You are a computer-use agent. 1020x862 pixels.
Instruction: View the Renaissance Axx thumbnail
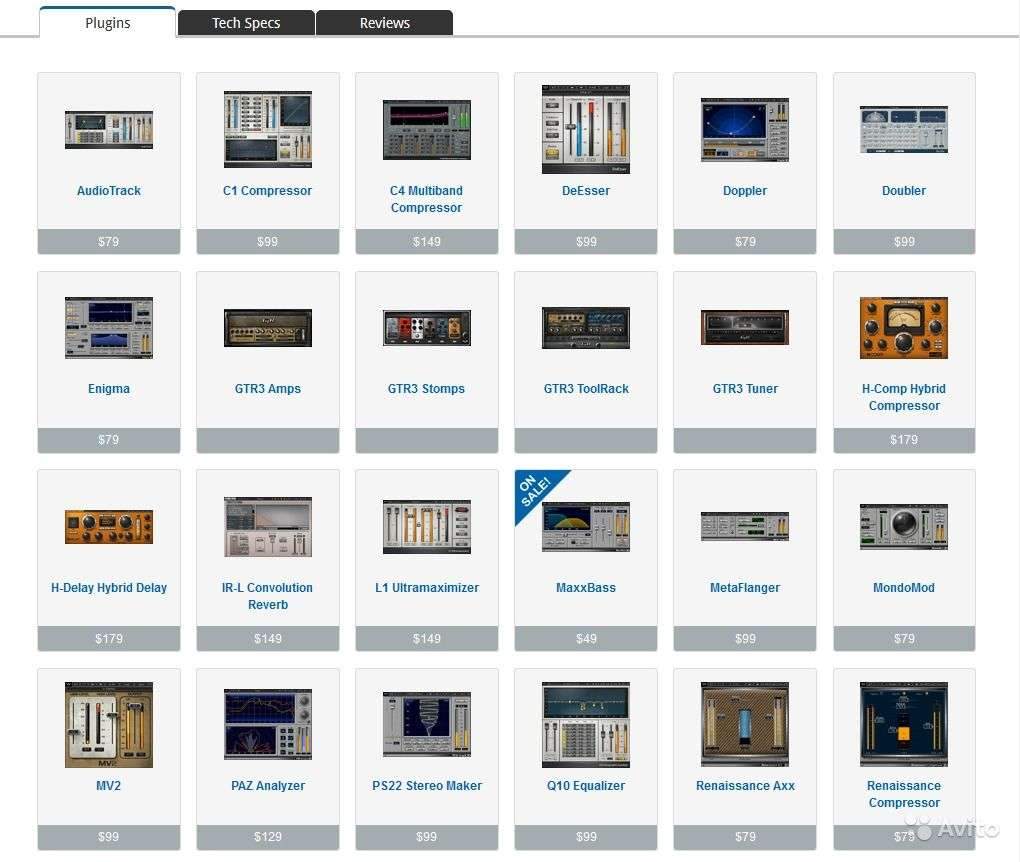(745, 725)
